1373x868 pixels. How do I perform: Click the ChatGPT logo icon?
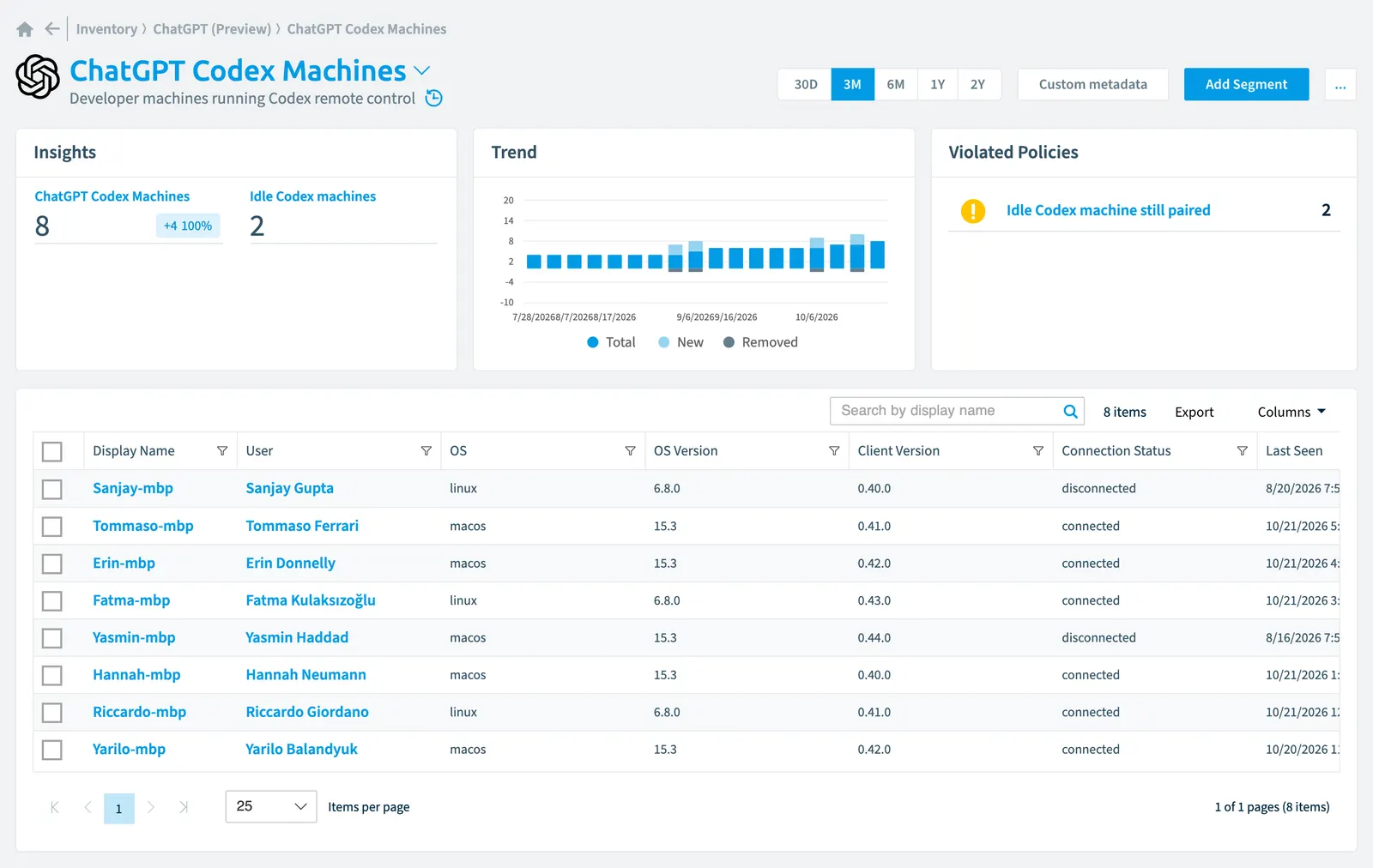(38, 77)
